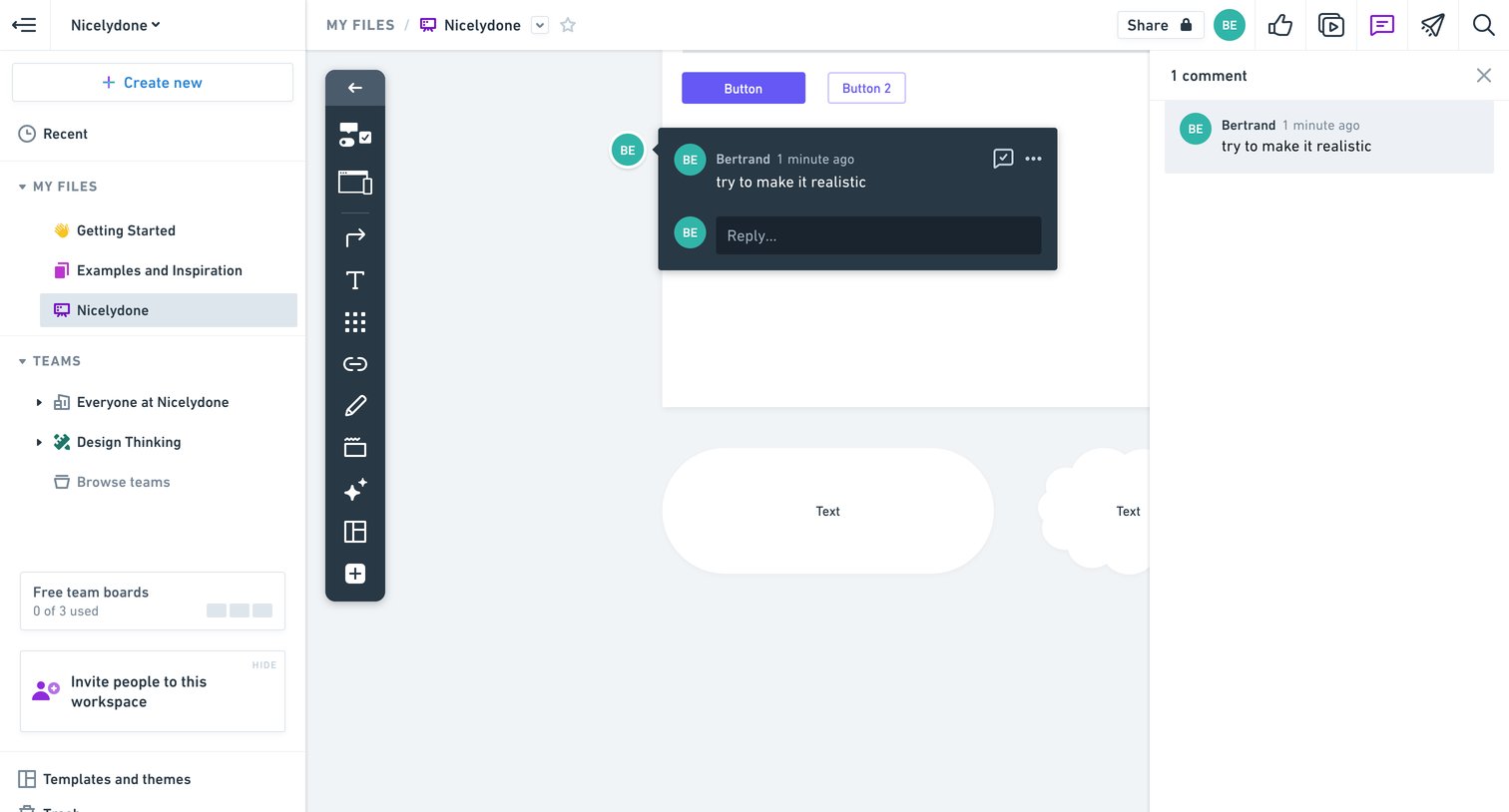Viewport: 1509px width, 812px height.
Task: Click Browse teams link
Action: [x=112, y=482]
